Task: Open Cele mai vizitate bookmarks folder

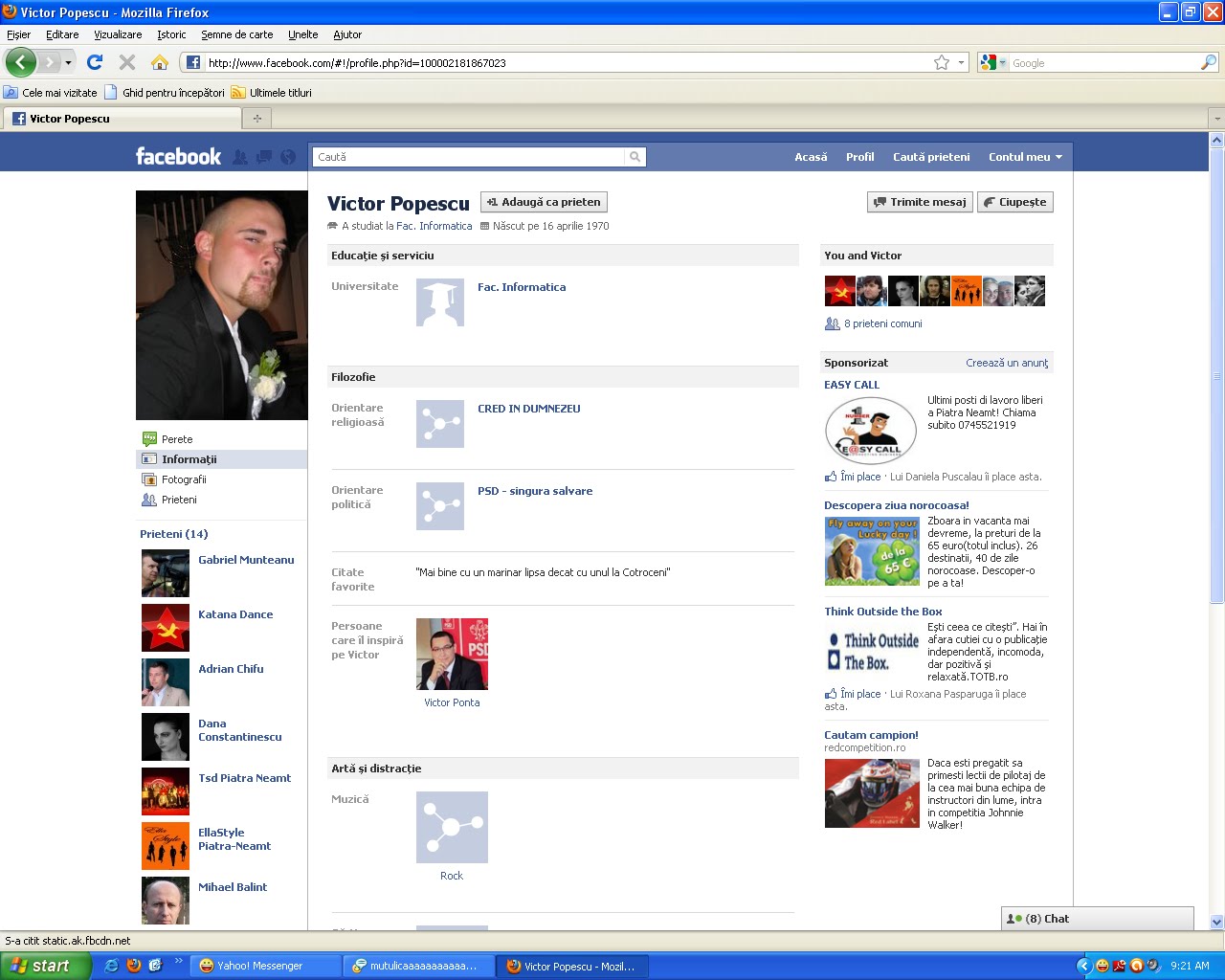Action: (x=51, y=93)
